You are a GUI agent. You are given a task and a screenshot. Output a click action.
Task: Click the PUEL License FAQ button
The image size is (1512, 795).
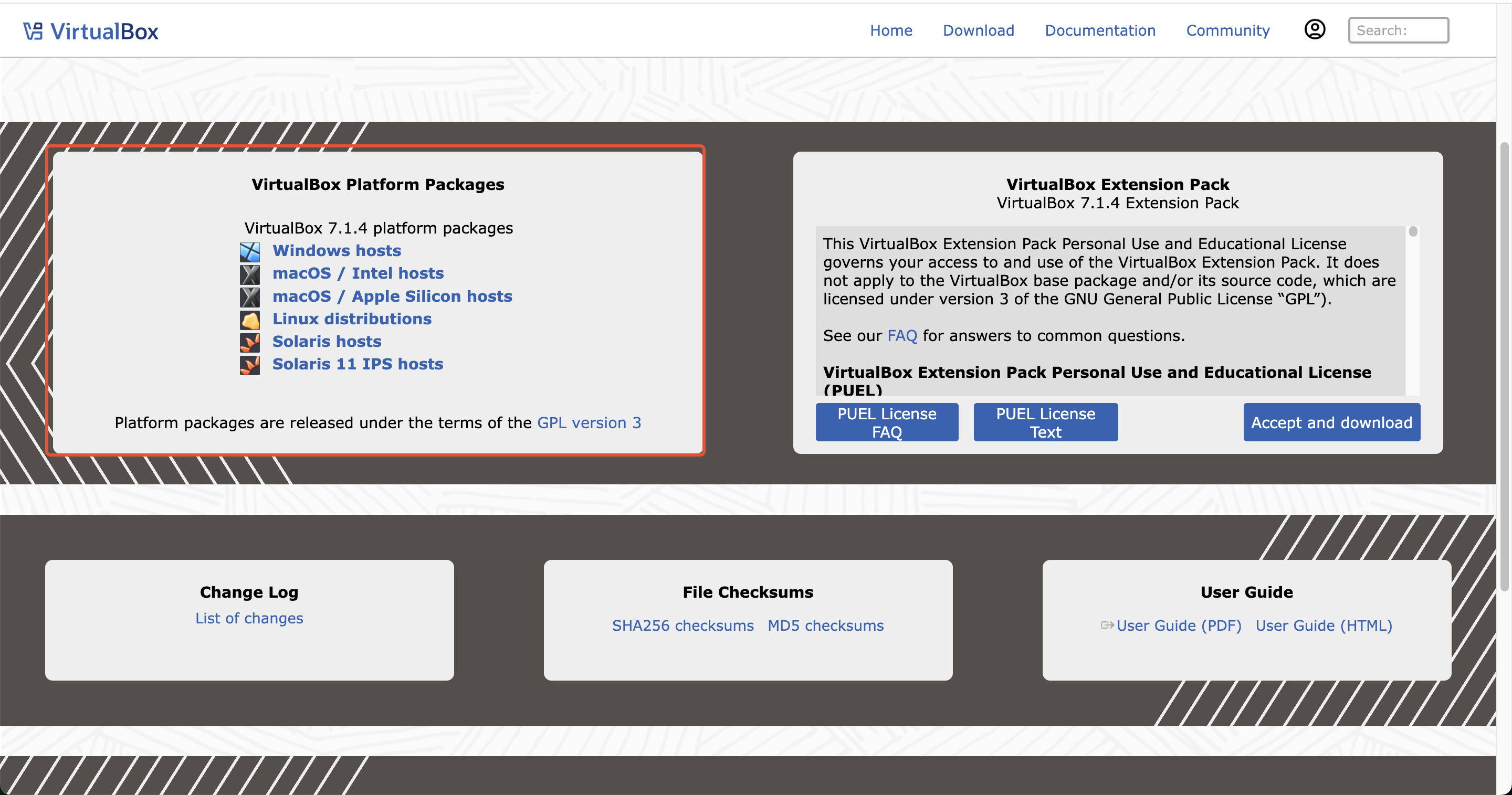[x=887, y=422]
